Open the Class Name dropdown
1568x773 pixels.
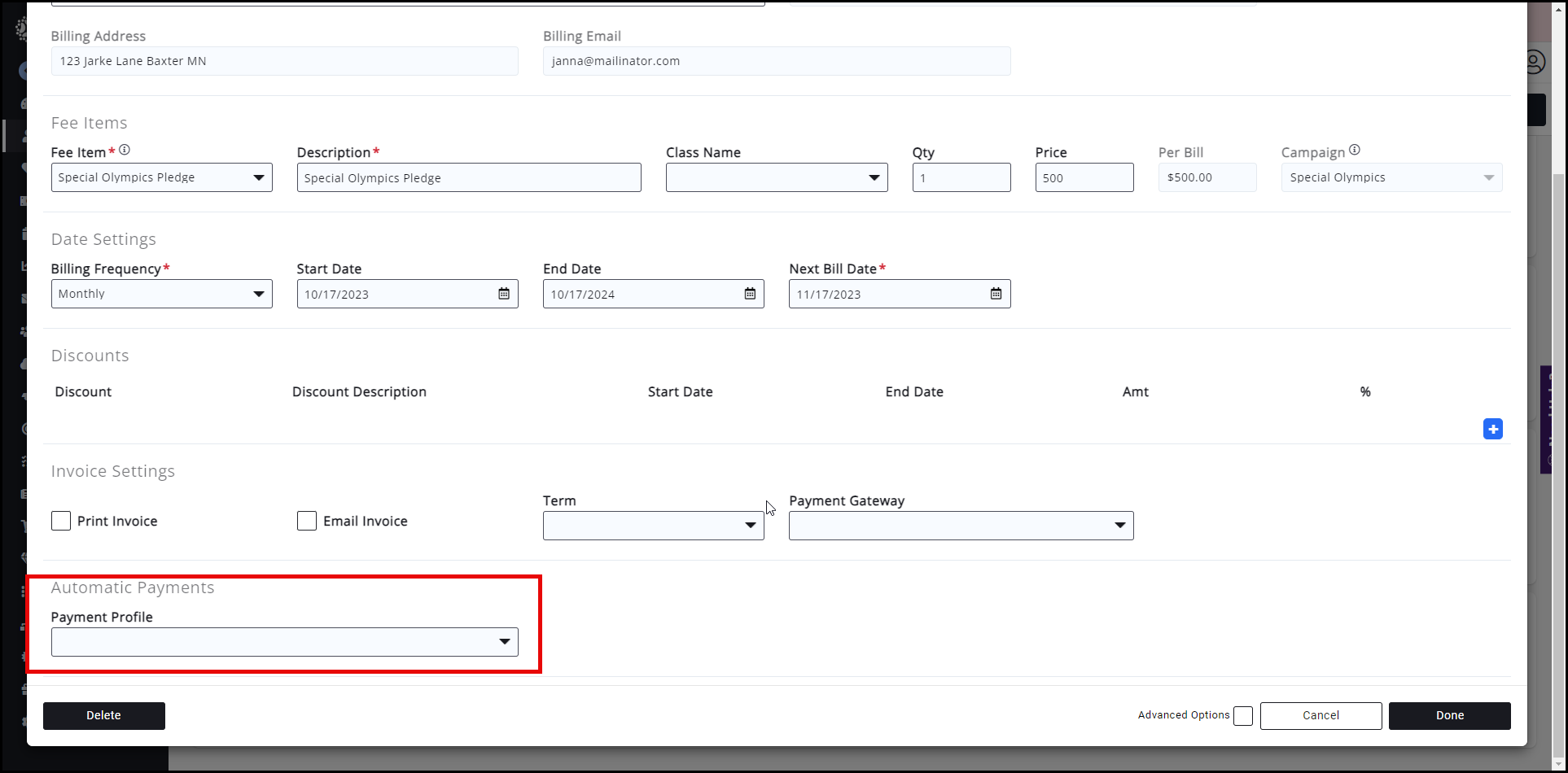click(776, 177)
